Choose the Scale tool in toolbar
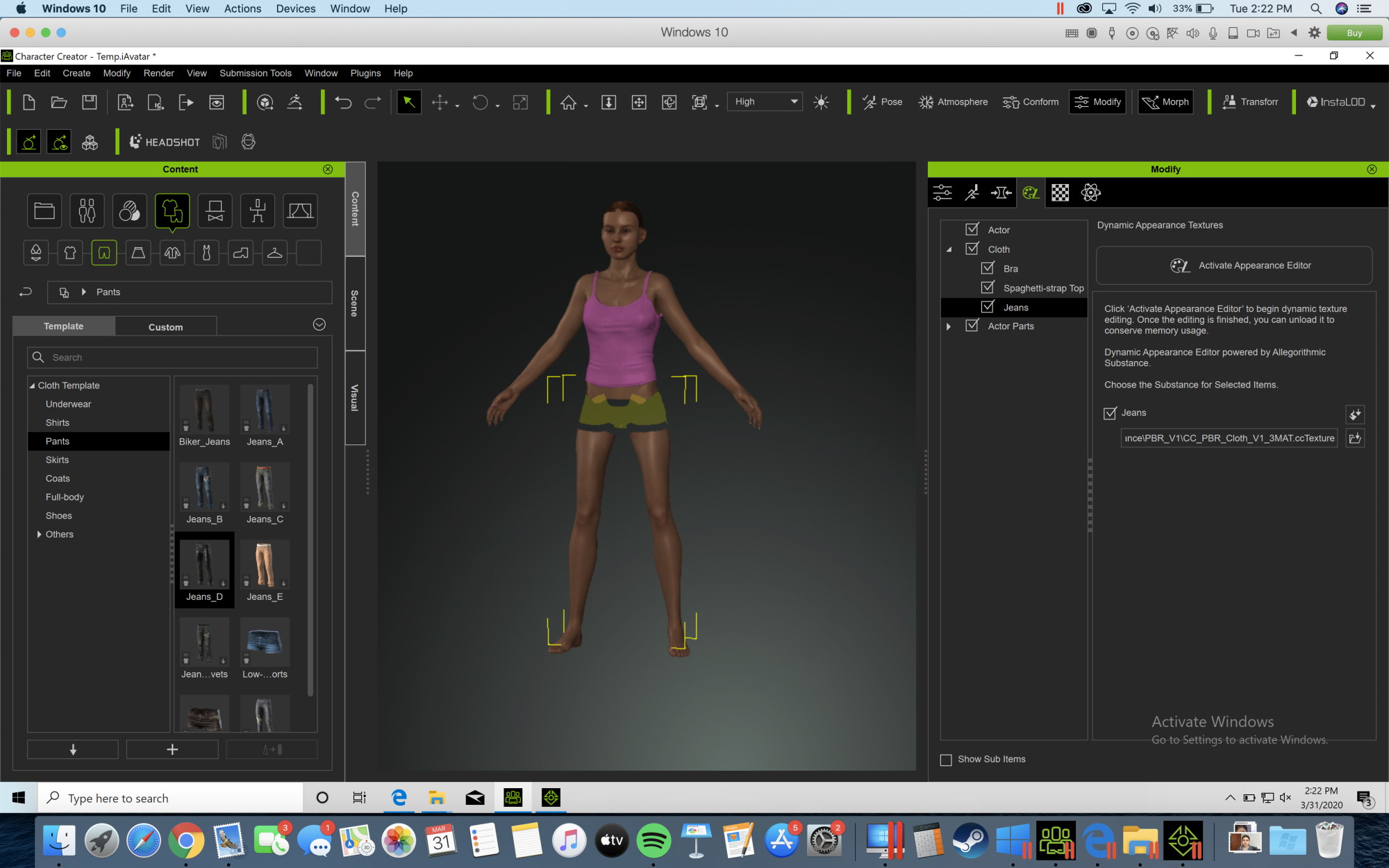 (520, 102)
